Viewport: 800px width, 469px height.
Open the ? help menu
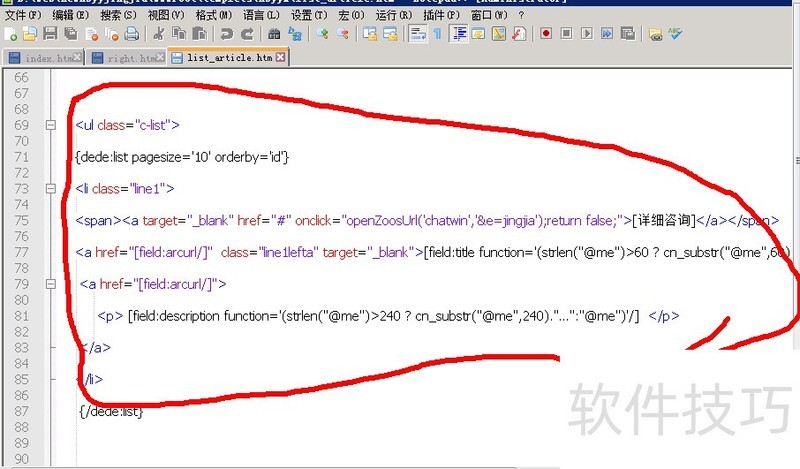click(x=521, y=15)
